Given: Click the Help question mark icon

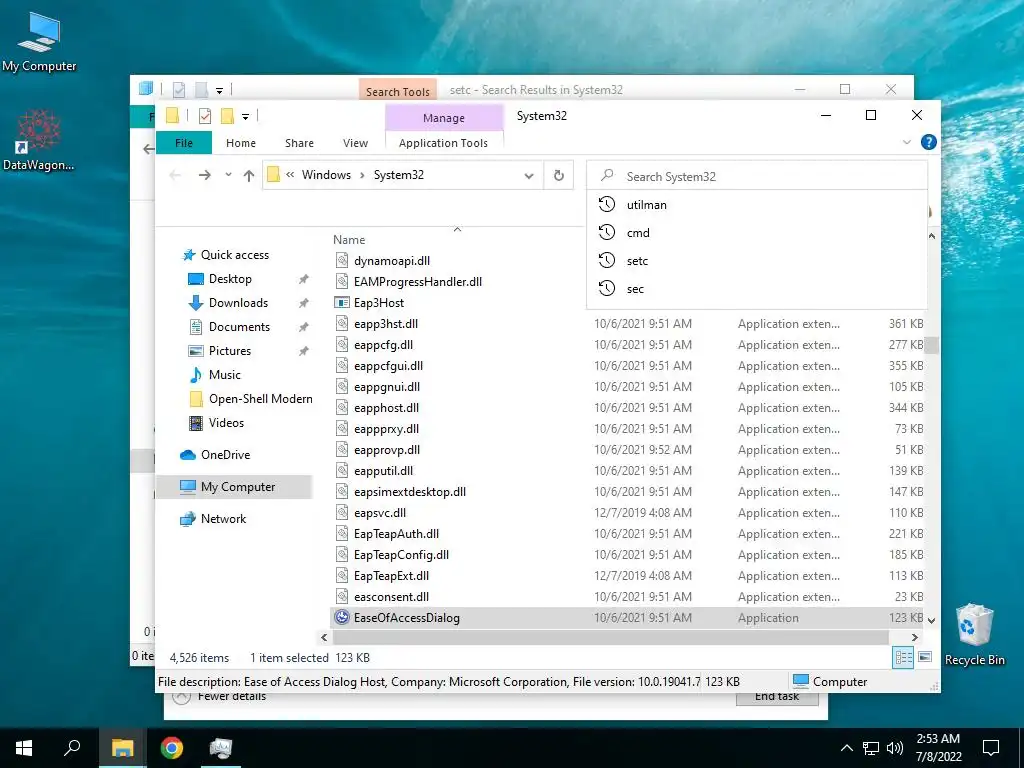Looking at the screenshot, I should 928,142.
